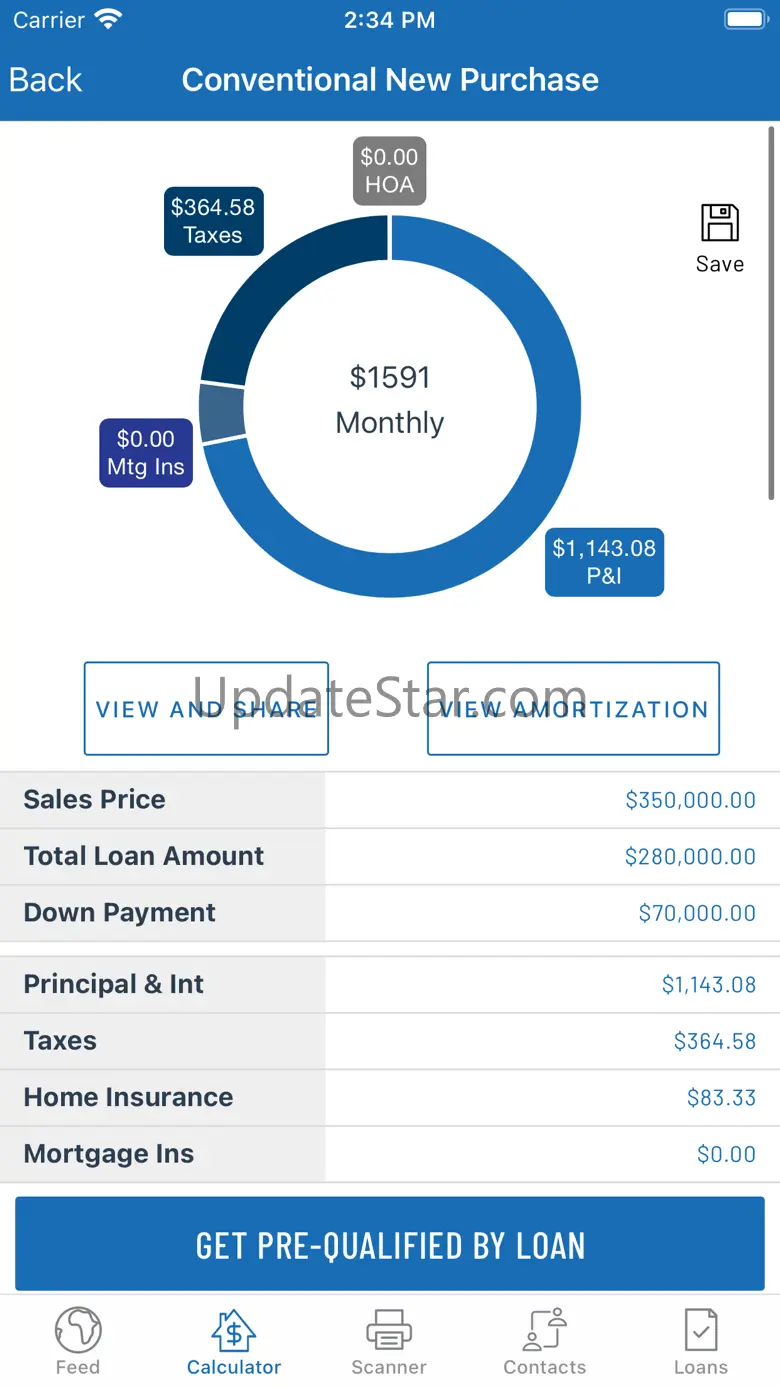
Task: Click the vertical scrollbar on right edge
Action: pyautogui.click(x=771, y=310)
